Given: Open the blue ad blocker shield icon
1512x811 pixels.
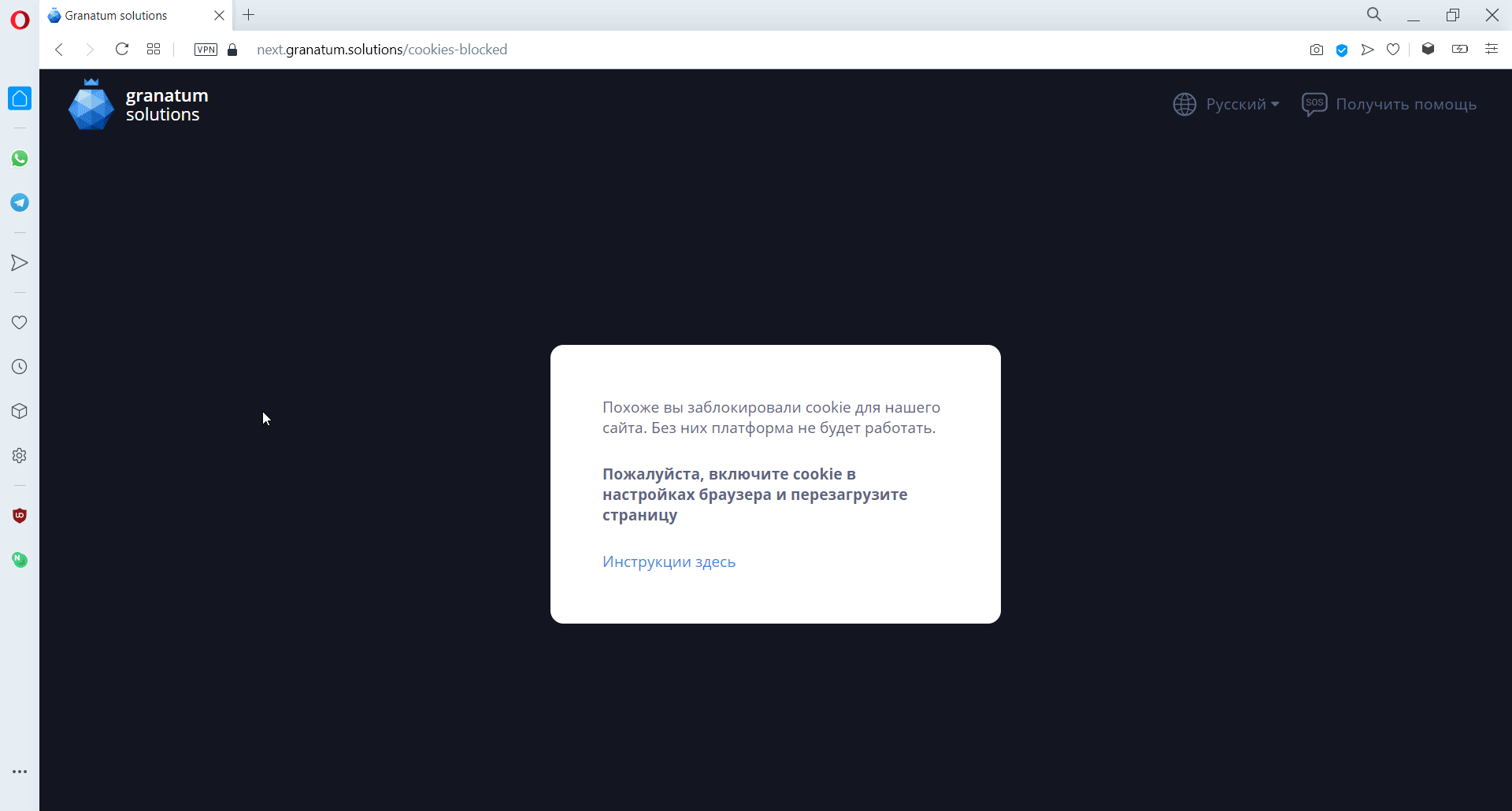Looking at the screenshot, I should [x=1342, y=50].
